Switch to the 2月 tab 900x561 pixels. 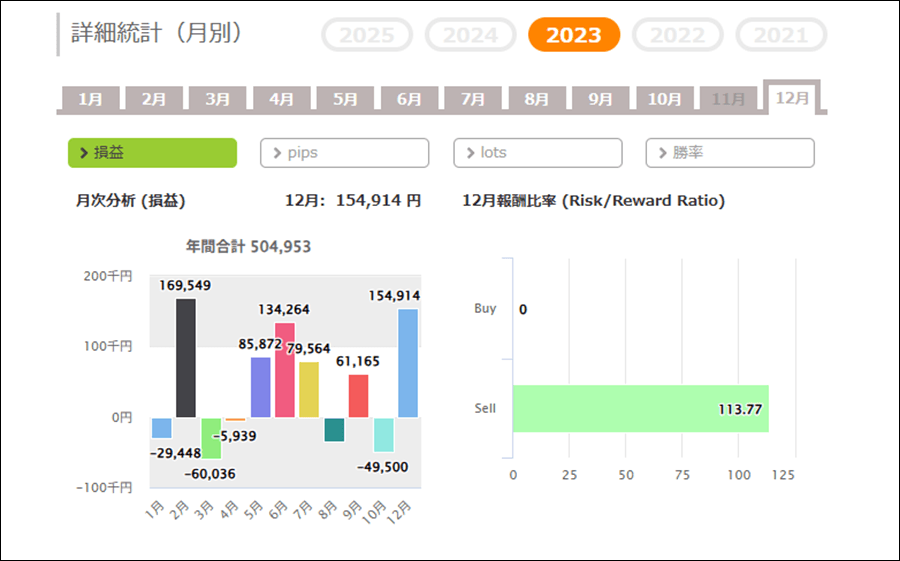click(x=154, y=99)
